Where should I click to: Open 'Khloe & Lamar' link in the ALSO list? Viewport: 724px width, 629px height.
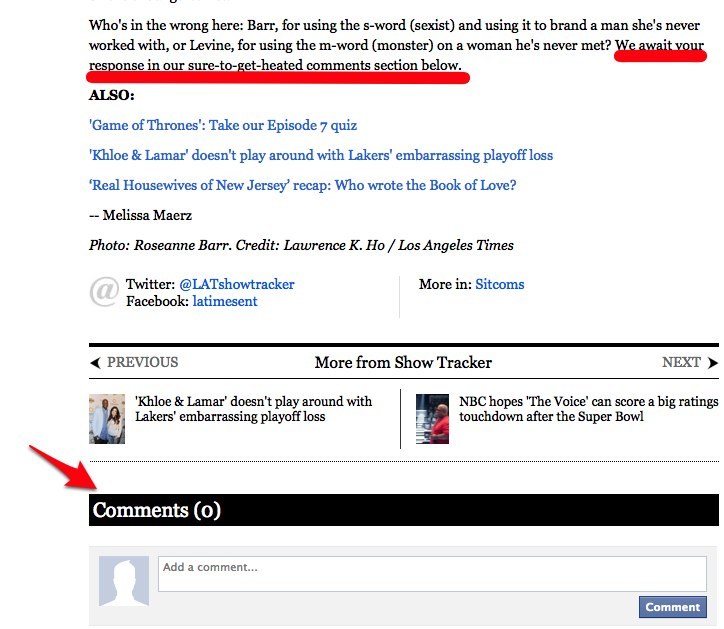click(x=320, y=156)
